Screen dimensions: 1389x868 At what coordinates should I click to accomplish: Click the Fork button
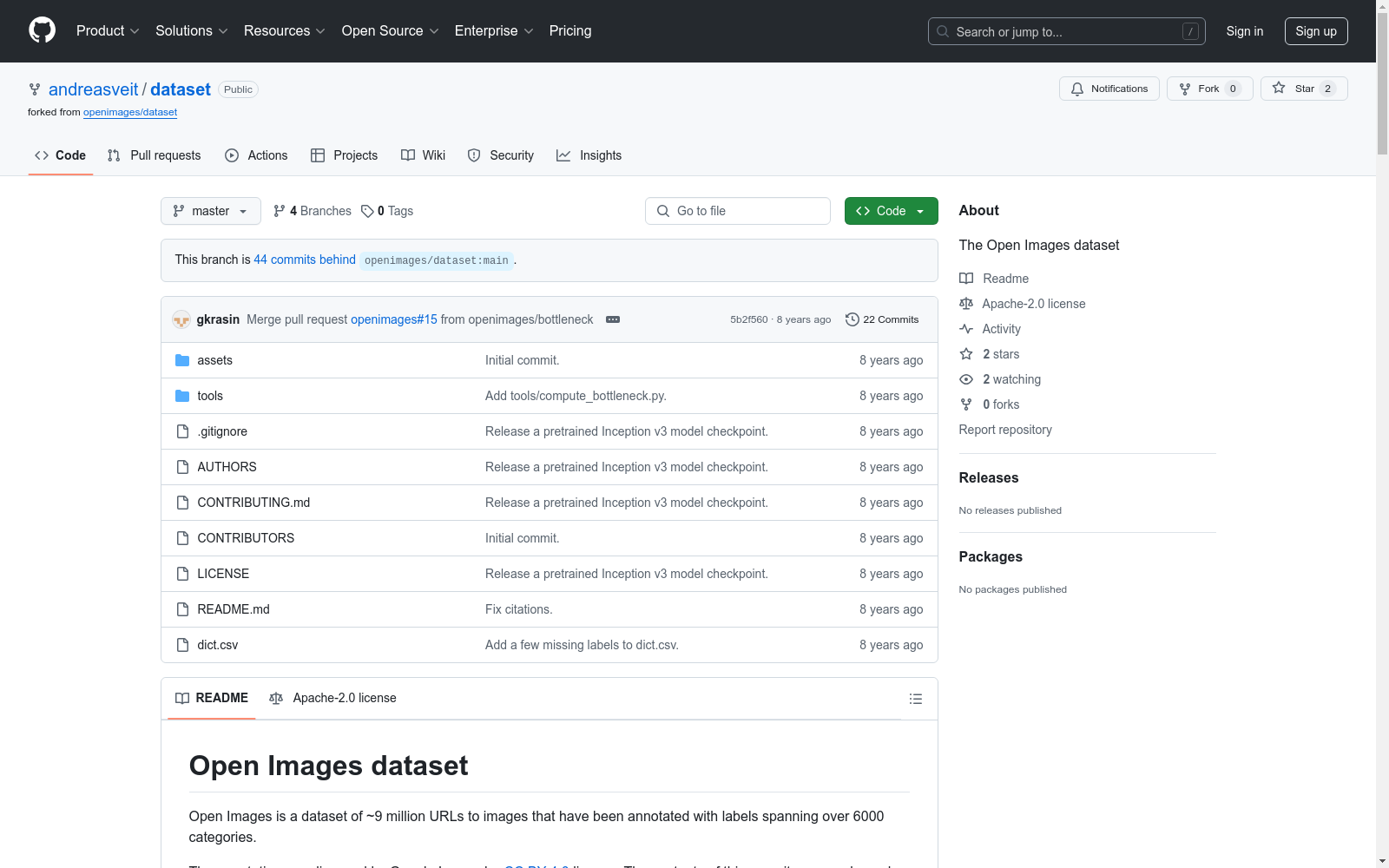1209,89
